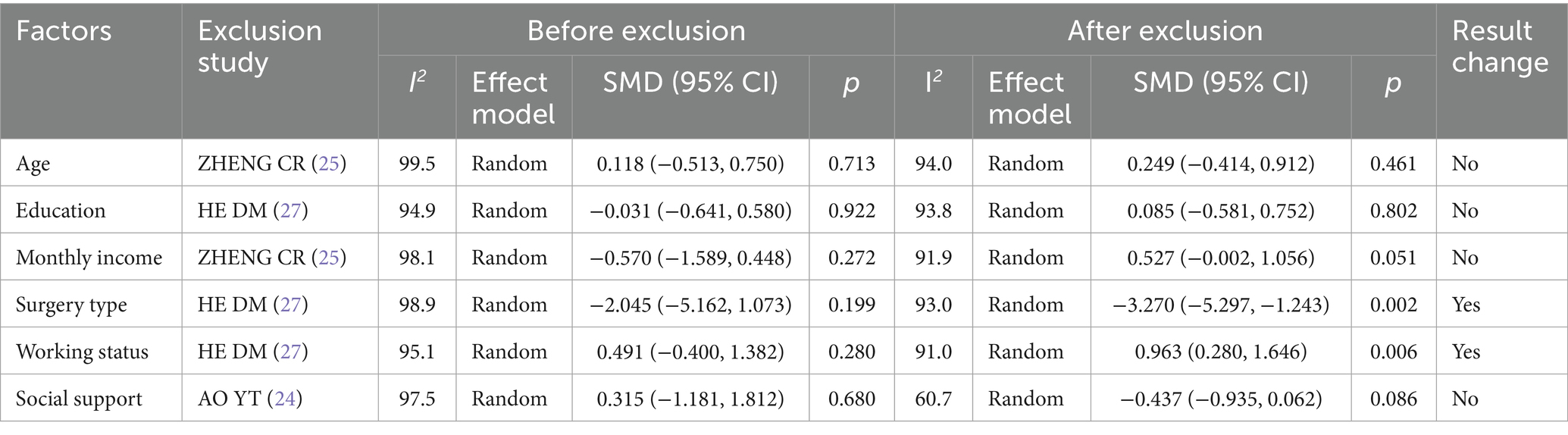1568x435 pixels.
Task: Click the "Yes" result for Working status
Action: [x=1466, y=352]
